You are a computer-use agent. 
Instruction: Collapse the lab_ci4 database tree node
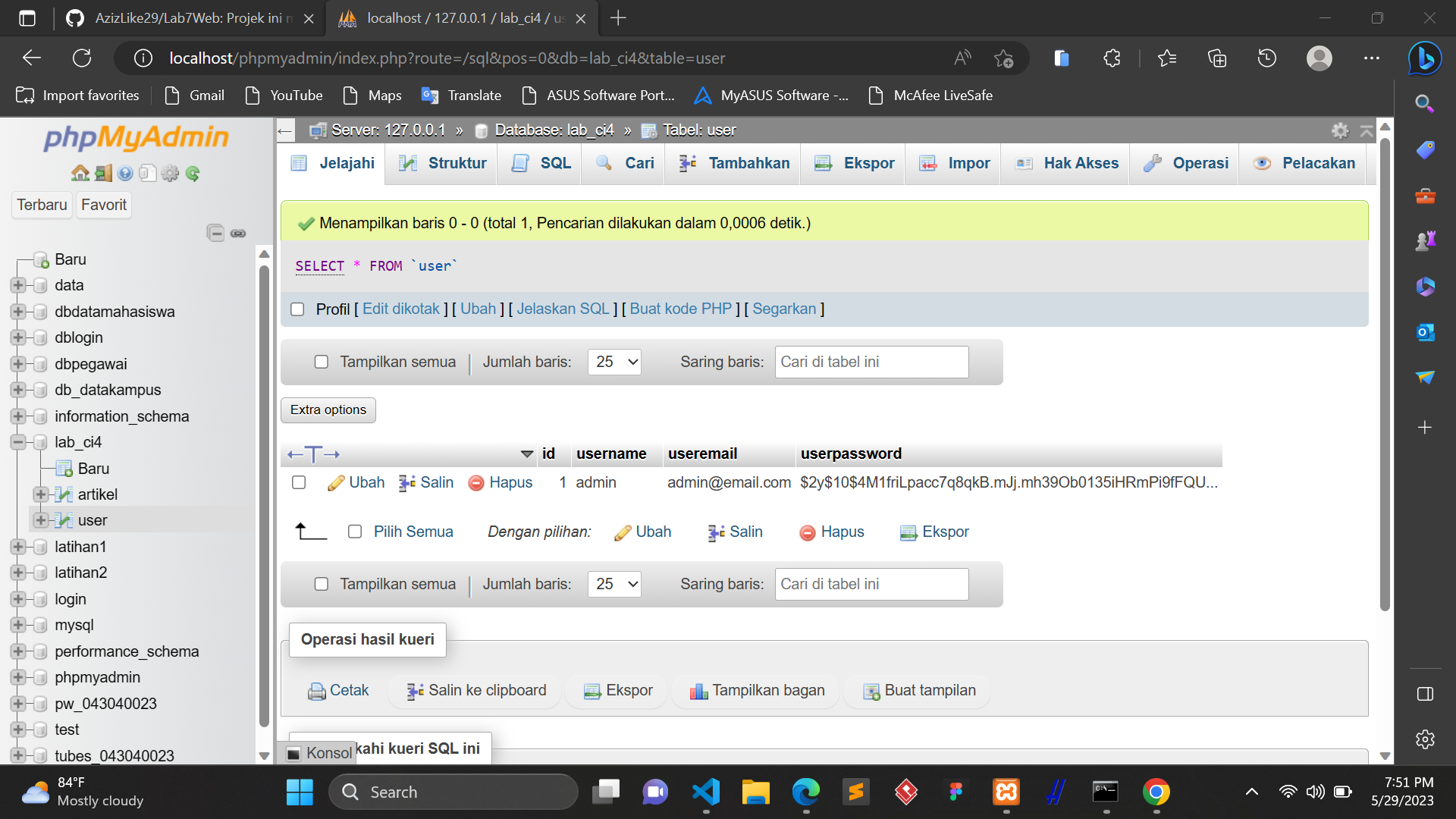coord(17,442)
